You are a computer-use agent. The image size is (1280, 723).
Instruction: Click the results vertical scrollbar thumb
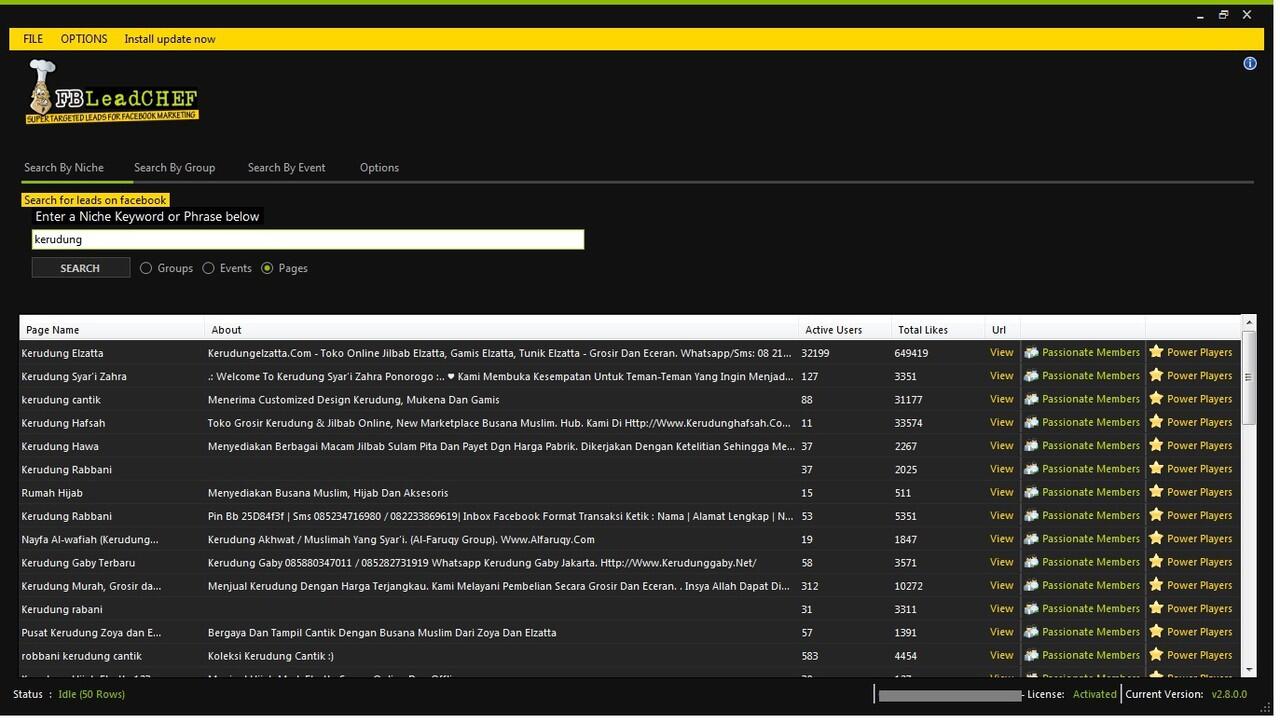[1248, 377]
